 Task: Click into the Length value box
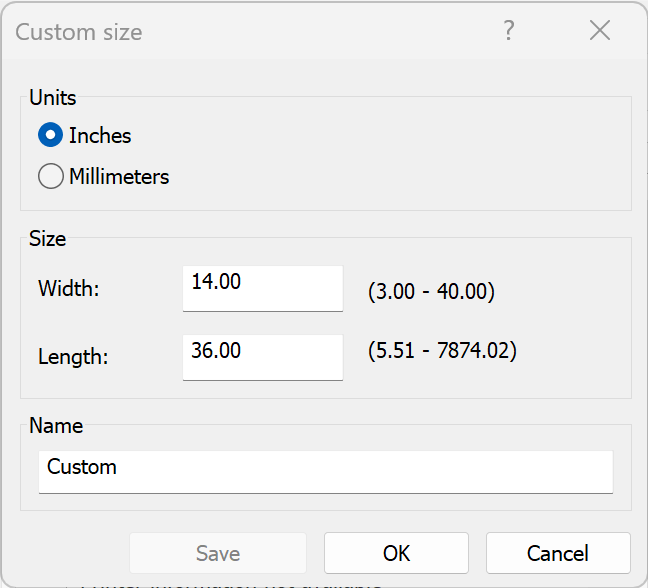point(262,357)
